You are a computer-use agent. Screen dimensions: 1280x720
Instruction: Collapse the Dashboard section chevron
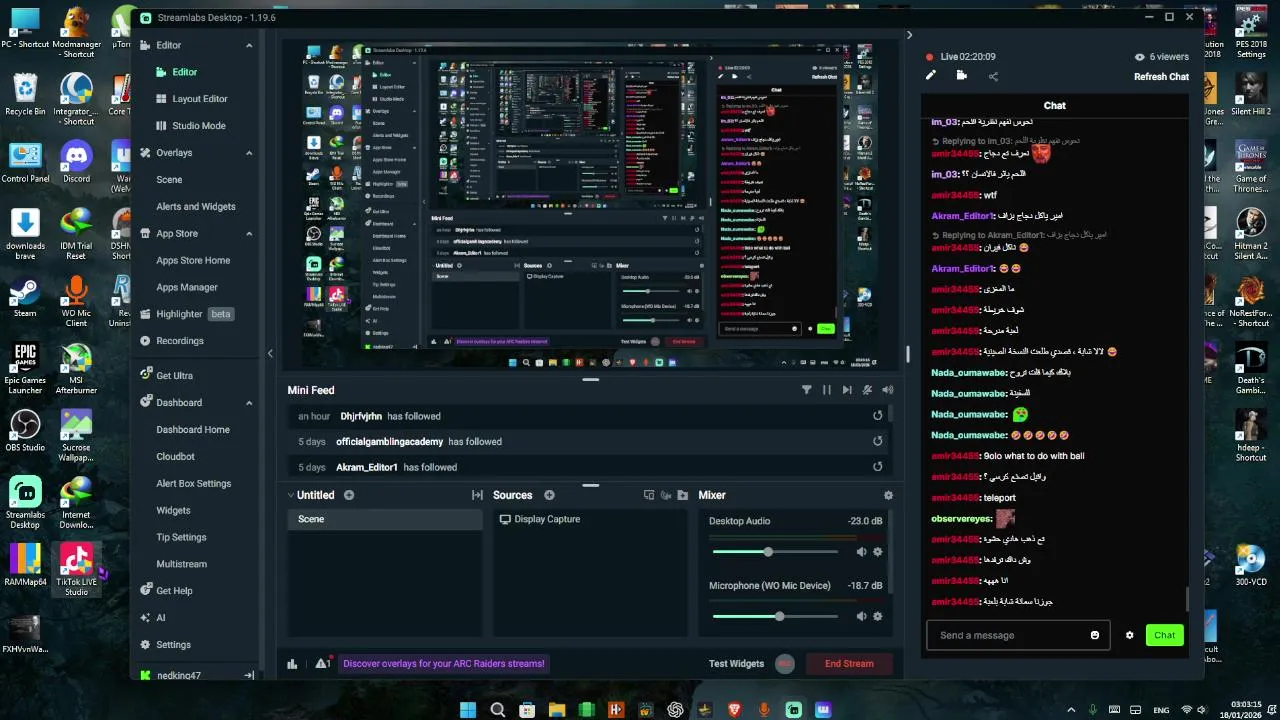click(x=249, y=402)
